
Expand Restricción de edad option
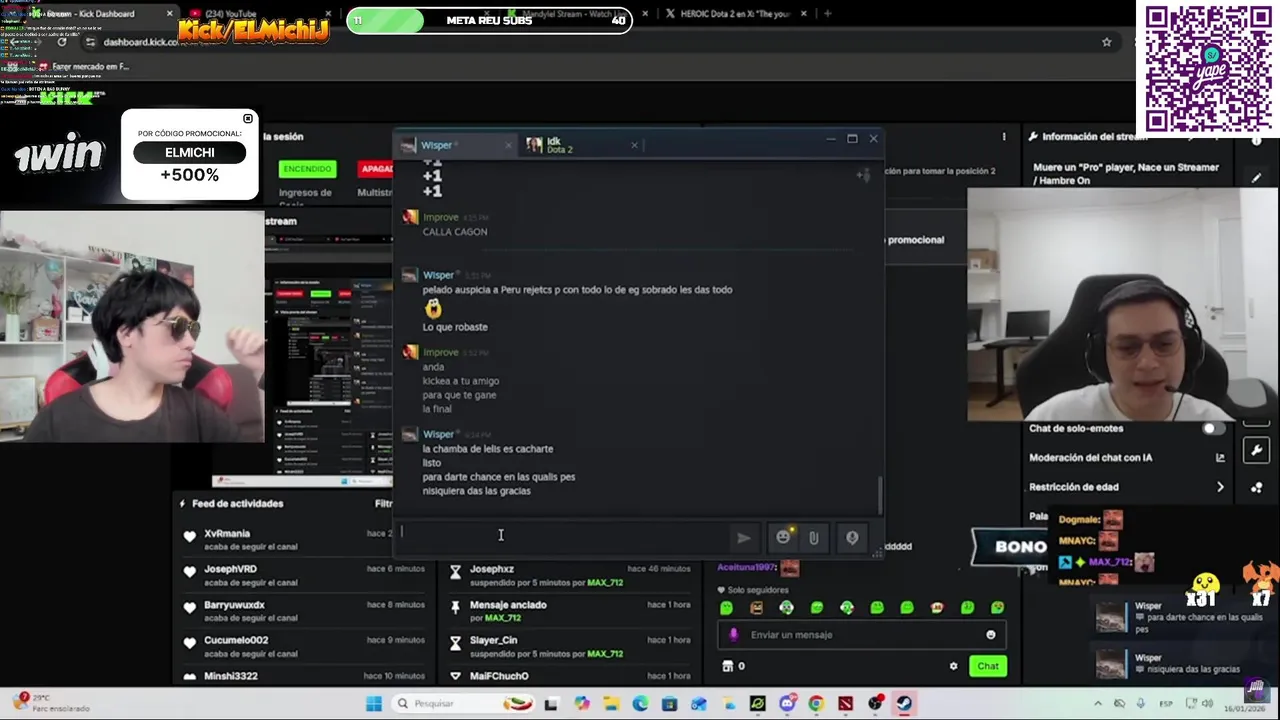point(1126,487)
